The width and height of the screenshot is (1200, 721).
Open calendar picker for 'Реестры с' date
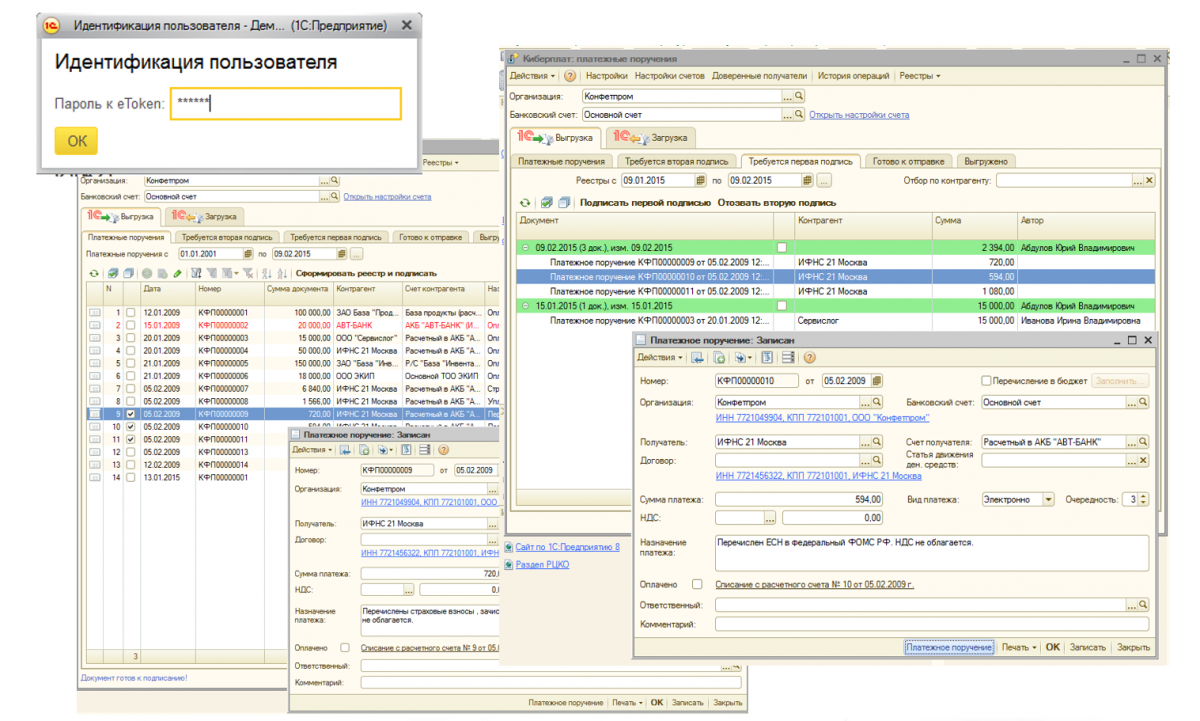point(699,181)
